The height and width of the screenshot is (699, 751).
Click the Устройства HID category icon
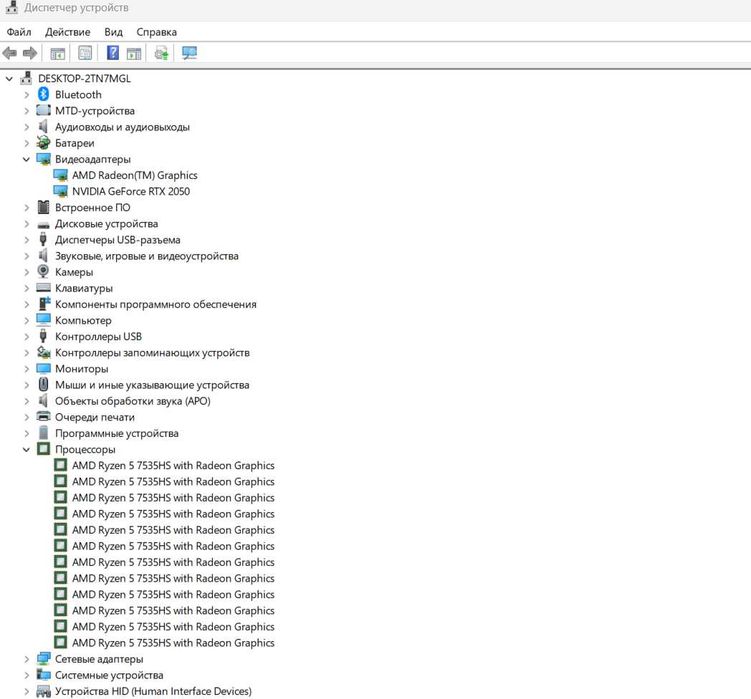[43, 691]
